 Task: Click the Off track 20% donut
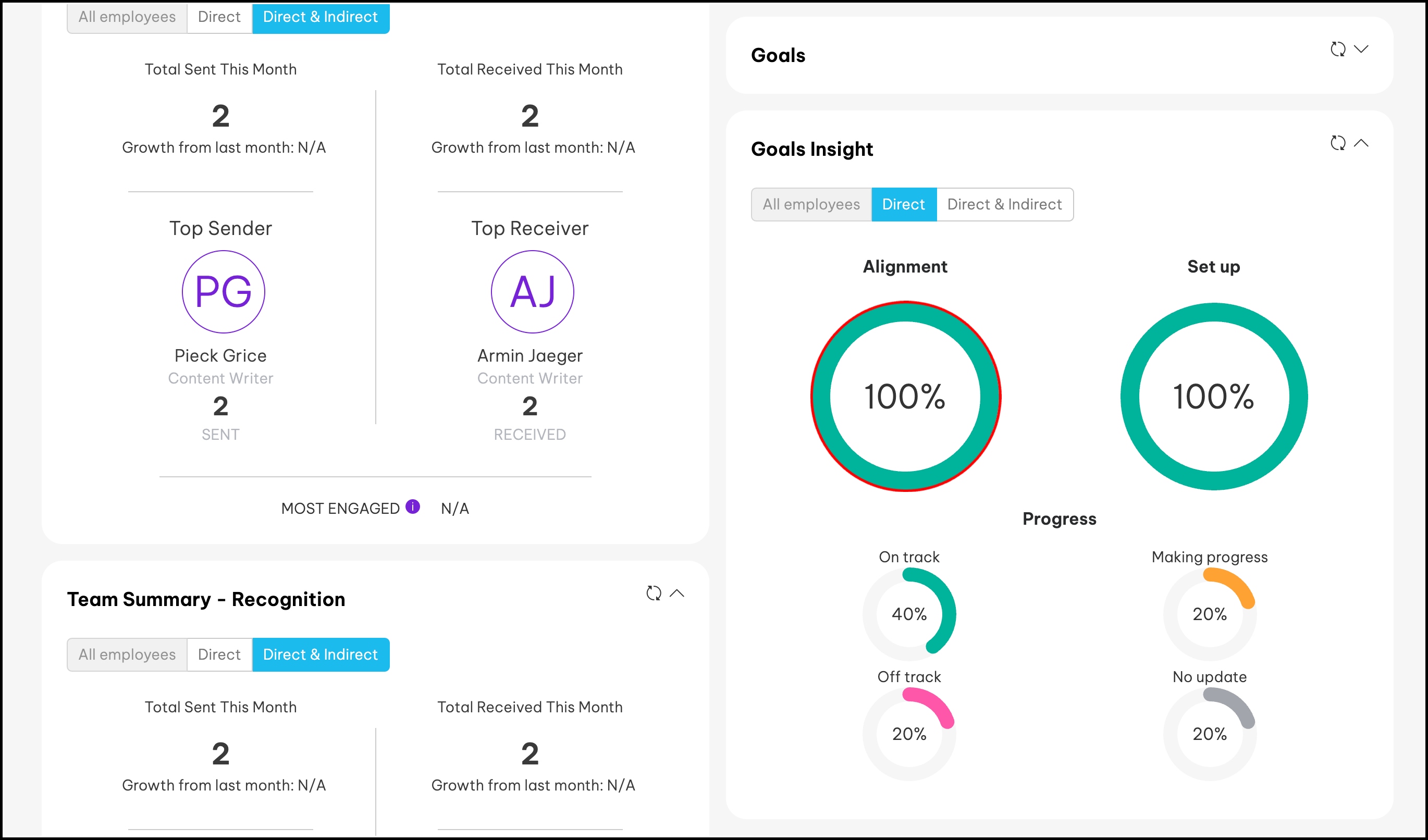pos(909,734)
